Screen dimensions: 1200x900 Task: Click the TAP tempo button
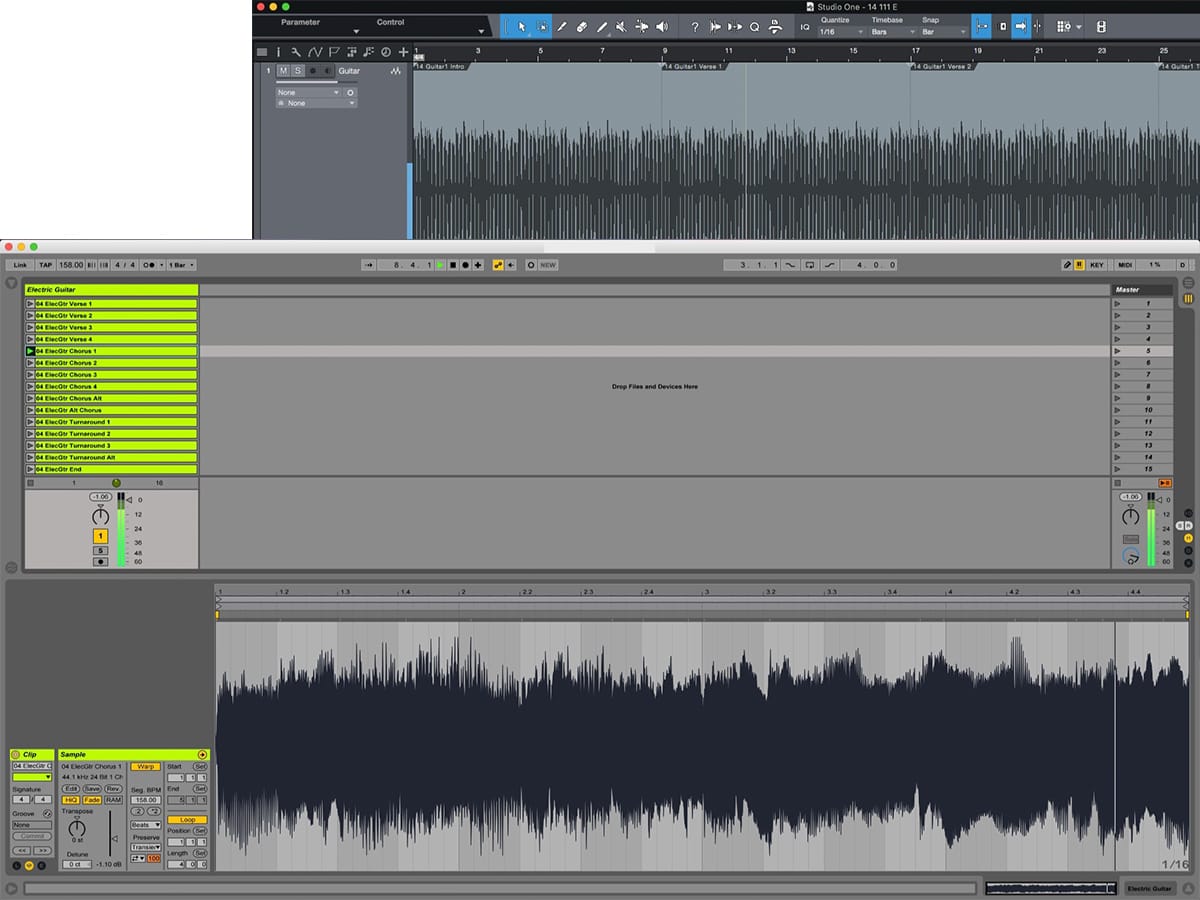click(x=46, y=265)
